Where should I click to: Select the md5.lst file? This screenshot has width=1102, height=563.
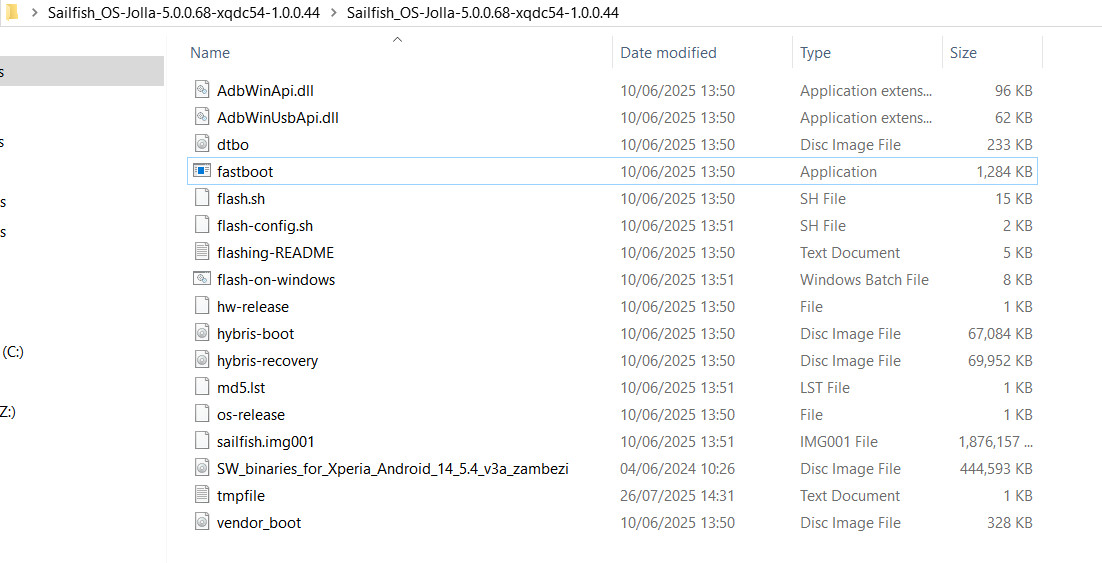pyautogui.click(x=241, y=388)
